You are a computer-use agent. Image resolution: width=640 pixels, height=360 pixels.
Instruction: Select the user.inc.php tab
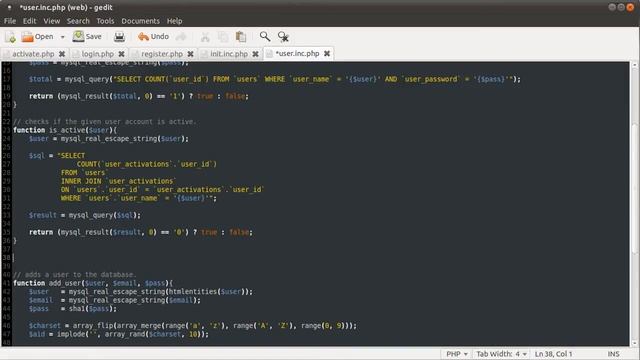click(297, 53)
